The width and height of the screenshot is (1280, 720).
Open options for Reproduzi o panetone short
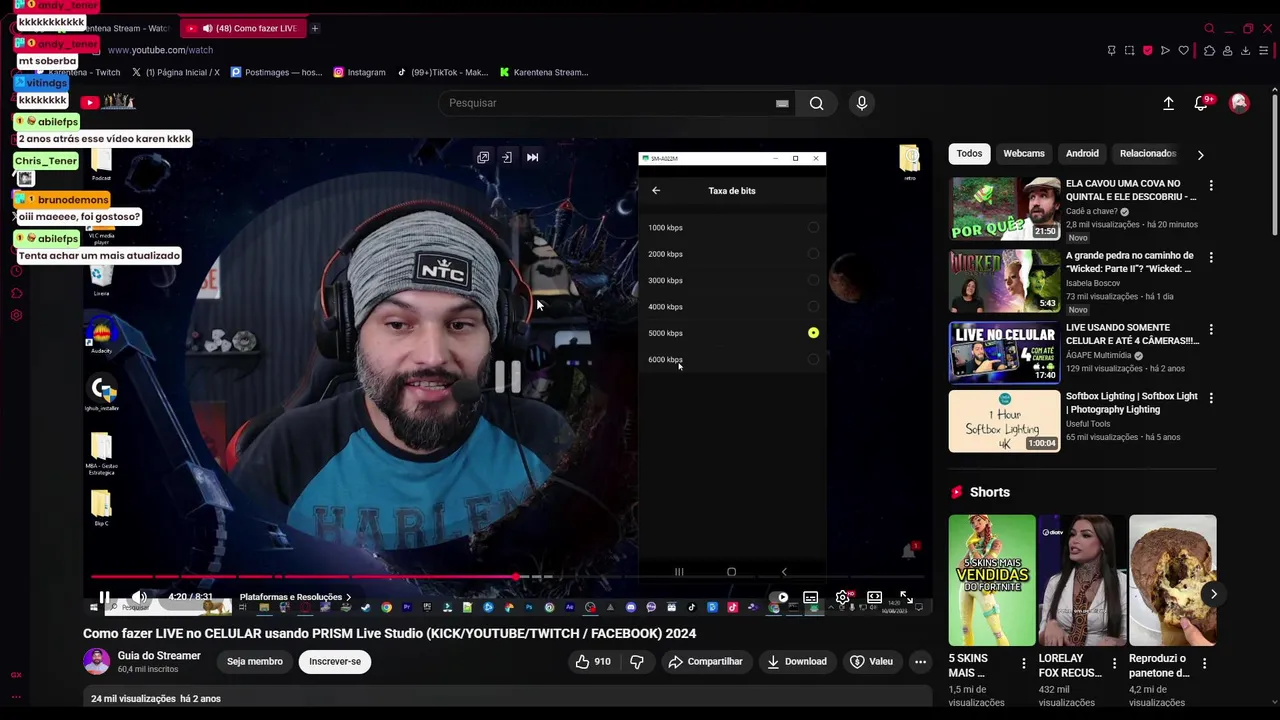(x=1204, y=664)
